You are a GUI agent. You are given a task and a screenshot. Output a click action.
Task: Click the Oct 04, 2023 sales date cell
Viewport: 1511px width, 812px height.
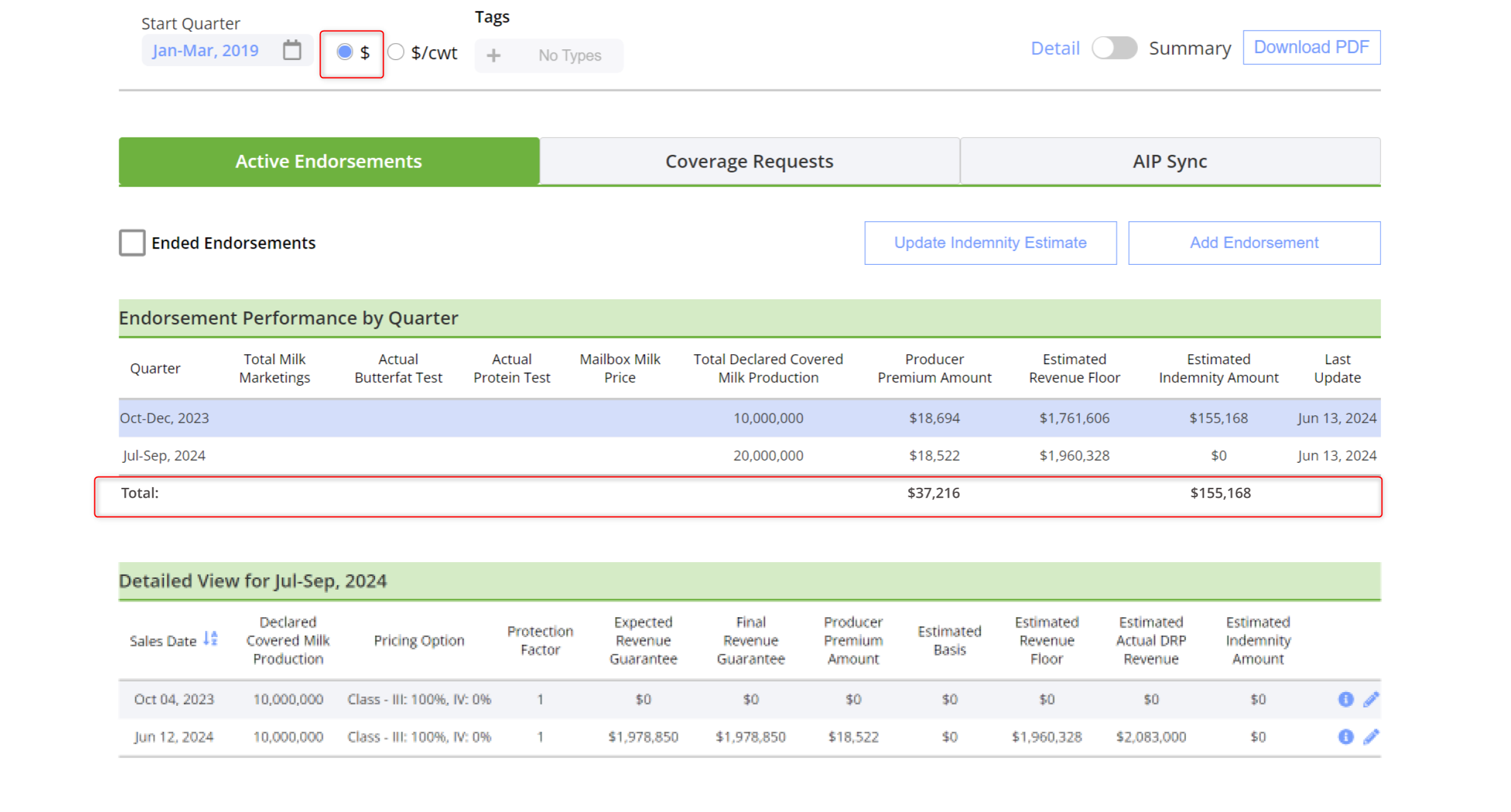click(x=174, y=699)
